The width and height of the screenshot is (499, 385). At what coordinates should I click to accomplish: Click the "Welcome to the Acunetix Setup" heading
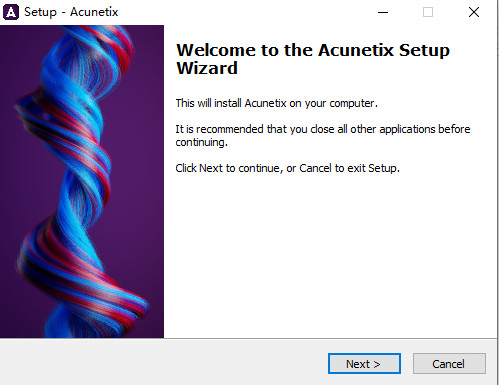[x=313, y=50]
